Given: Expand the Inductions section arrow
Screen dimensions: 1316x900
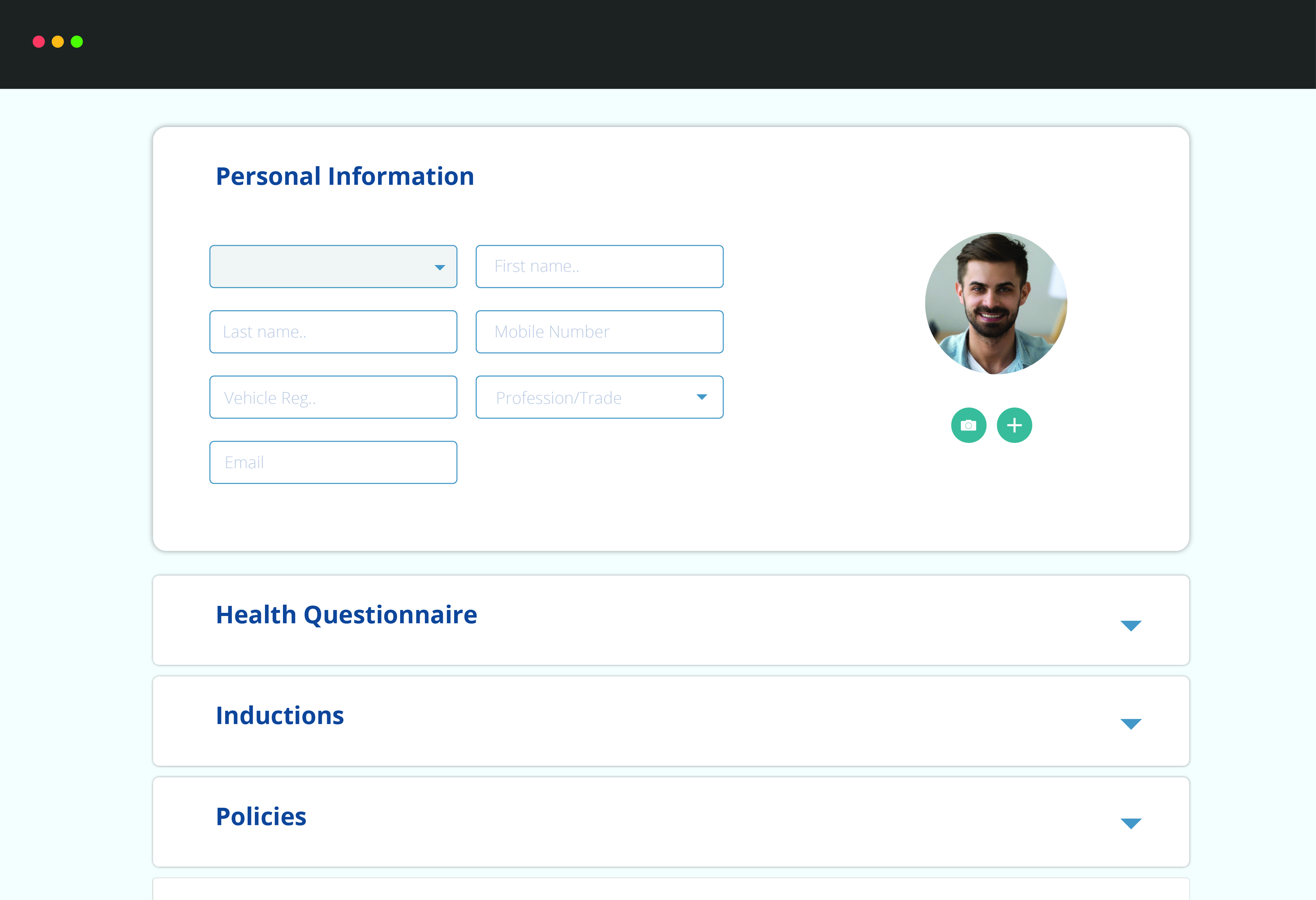Looking at the screenshot, I should pyautogui.click(x=1130, y=724).
